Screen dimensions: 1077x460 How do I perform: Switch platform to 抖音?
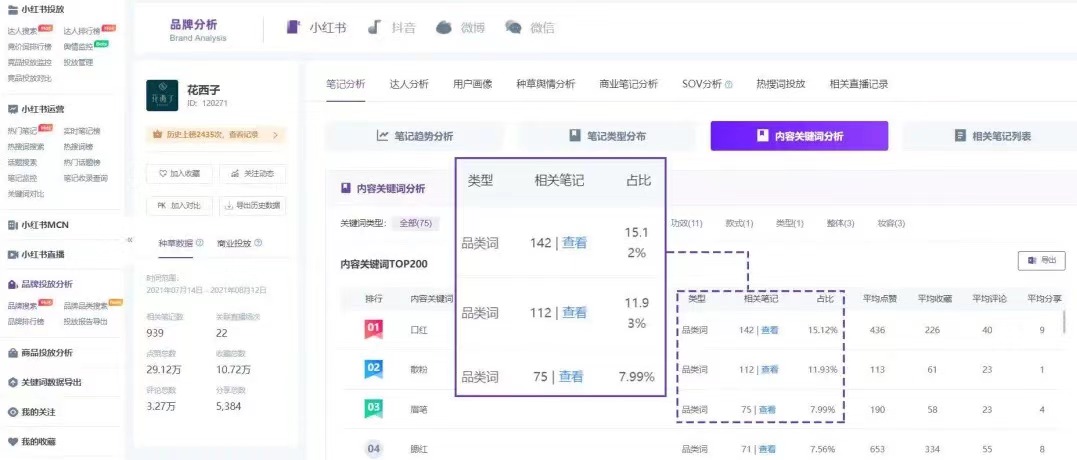click(392, 27)
